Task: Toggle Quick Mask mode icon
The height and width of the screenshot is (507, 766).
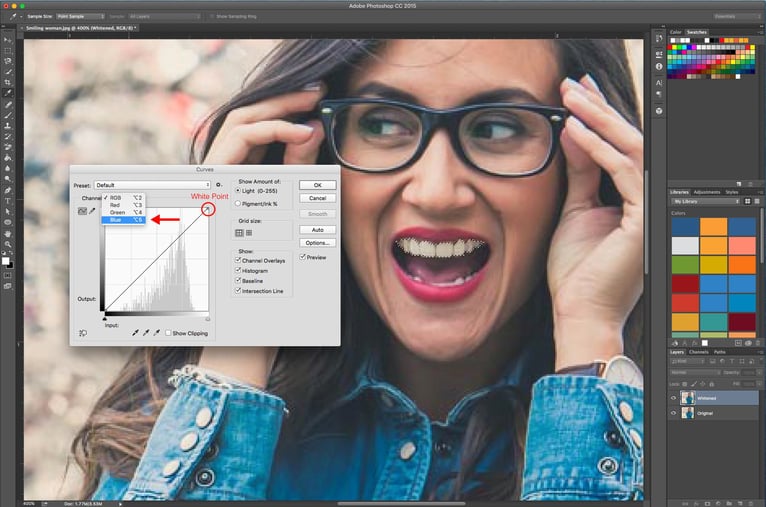Action: 7,275
